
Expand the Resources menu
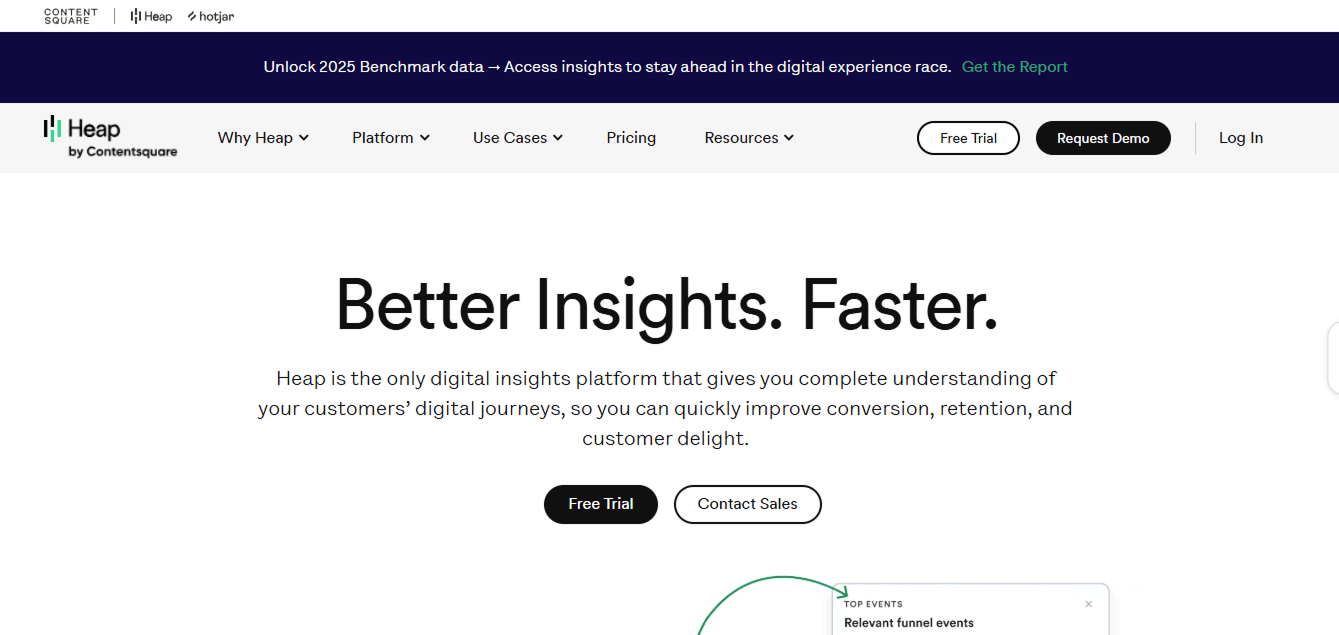[748, 138]
